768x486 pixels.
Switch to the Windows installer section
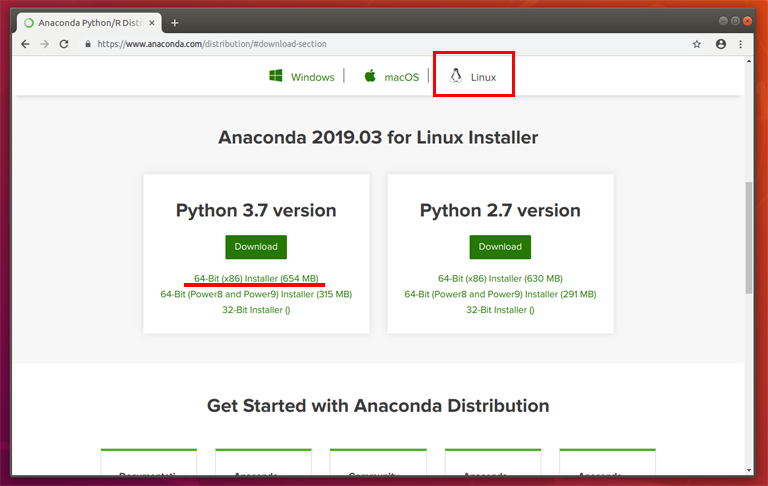[x=312, y=77]
